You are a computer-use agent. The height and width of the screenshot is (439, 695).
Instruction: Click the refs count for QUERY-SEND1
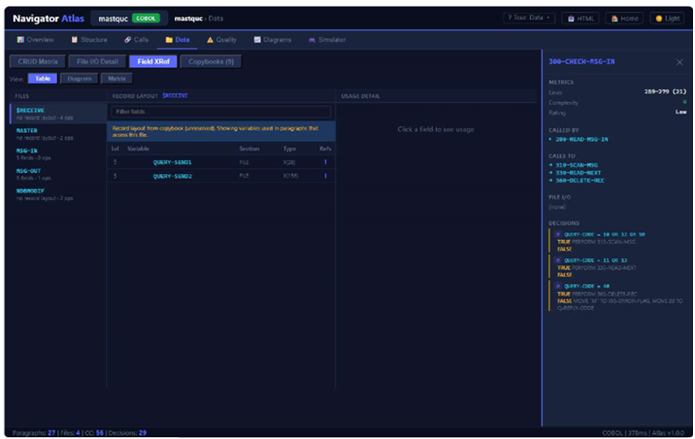[x=325, y=162]
